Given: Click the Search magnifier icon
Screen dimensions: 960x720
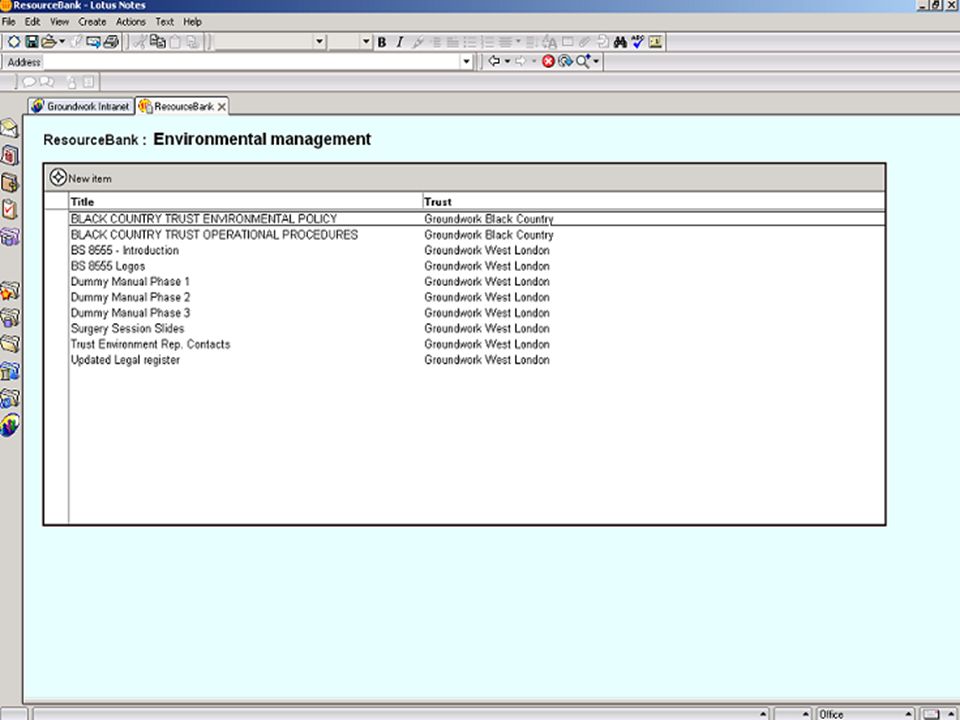Looking at the screenshot, I should (x=582, y=61).
